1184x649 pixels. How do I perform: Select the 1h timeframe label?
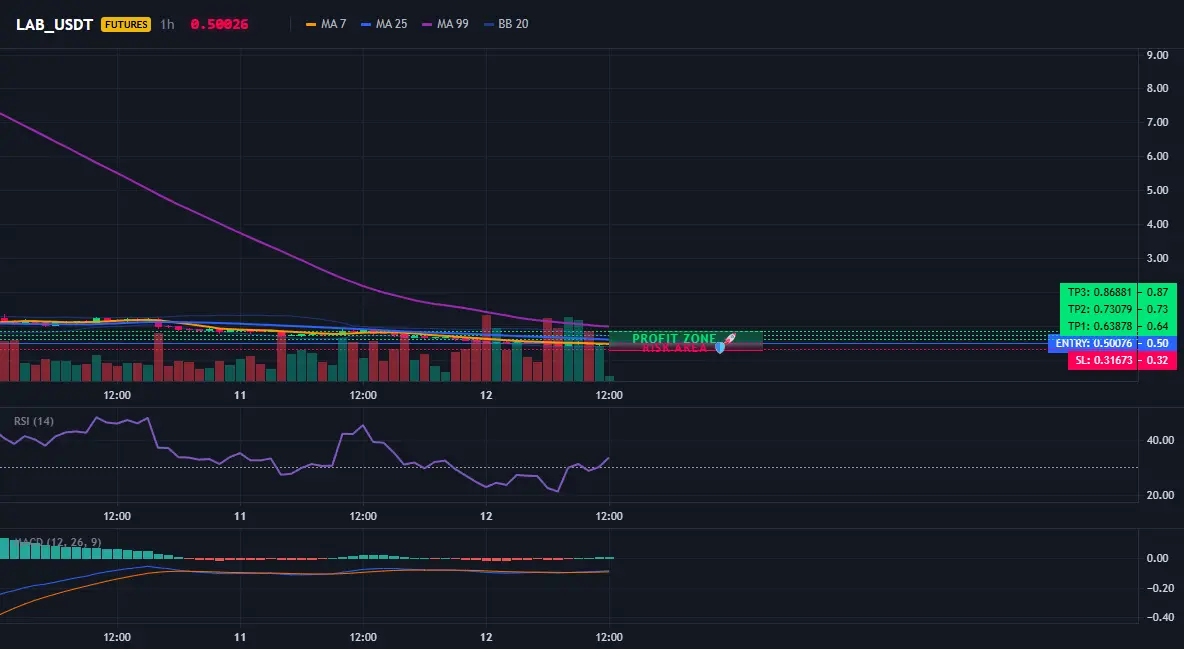pyautogui.click(x=168, y=24)
